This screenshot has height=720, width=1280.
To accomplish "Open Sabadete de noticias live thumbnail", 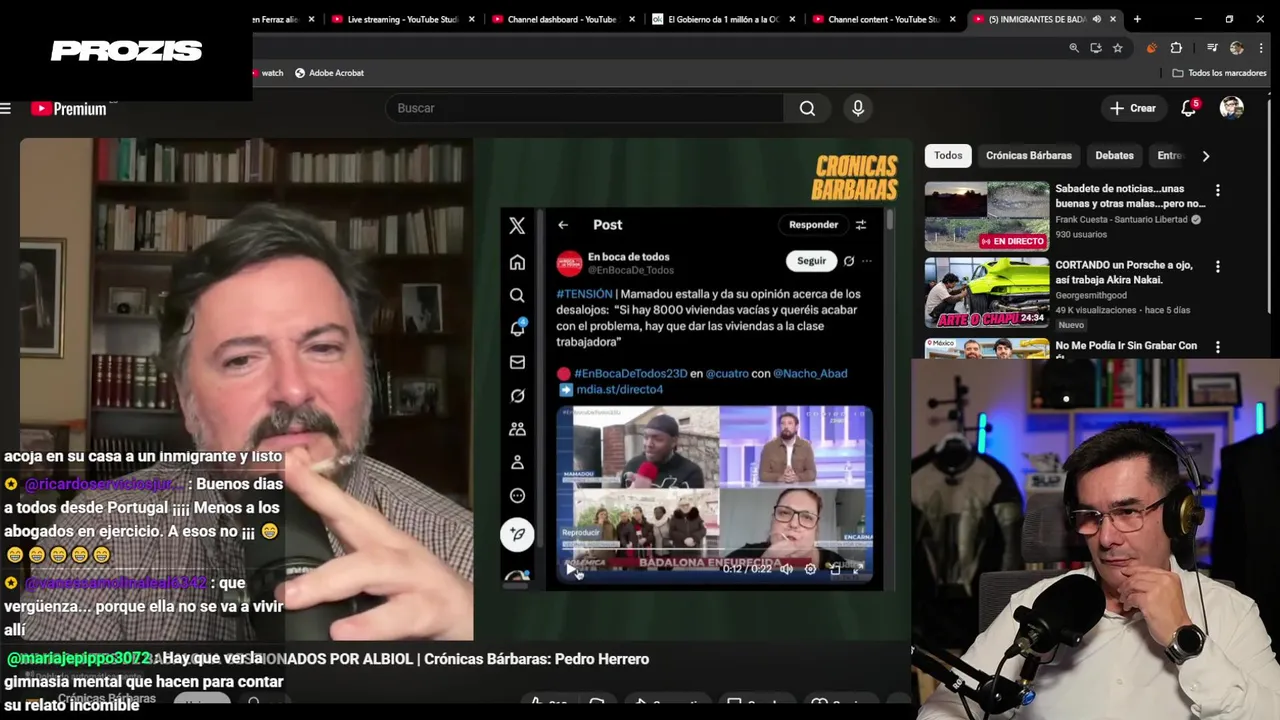I will click(x=987, y=216).
